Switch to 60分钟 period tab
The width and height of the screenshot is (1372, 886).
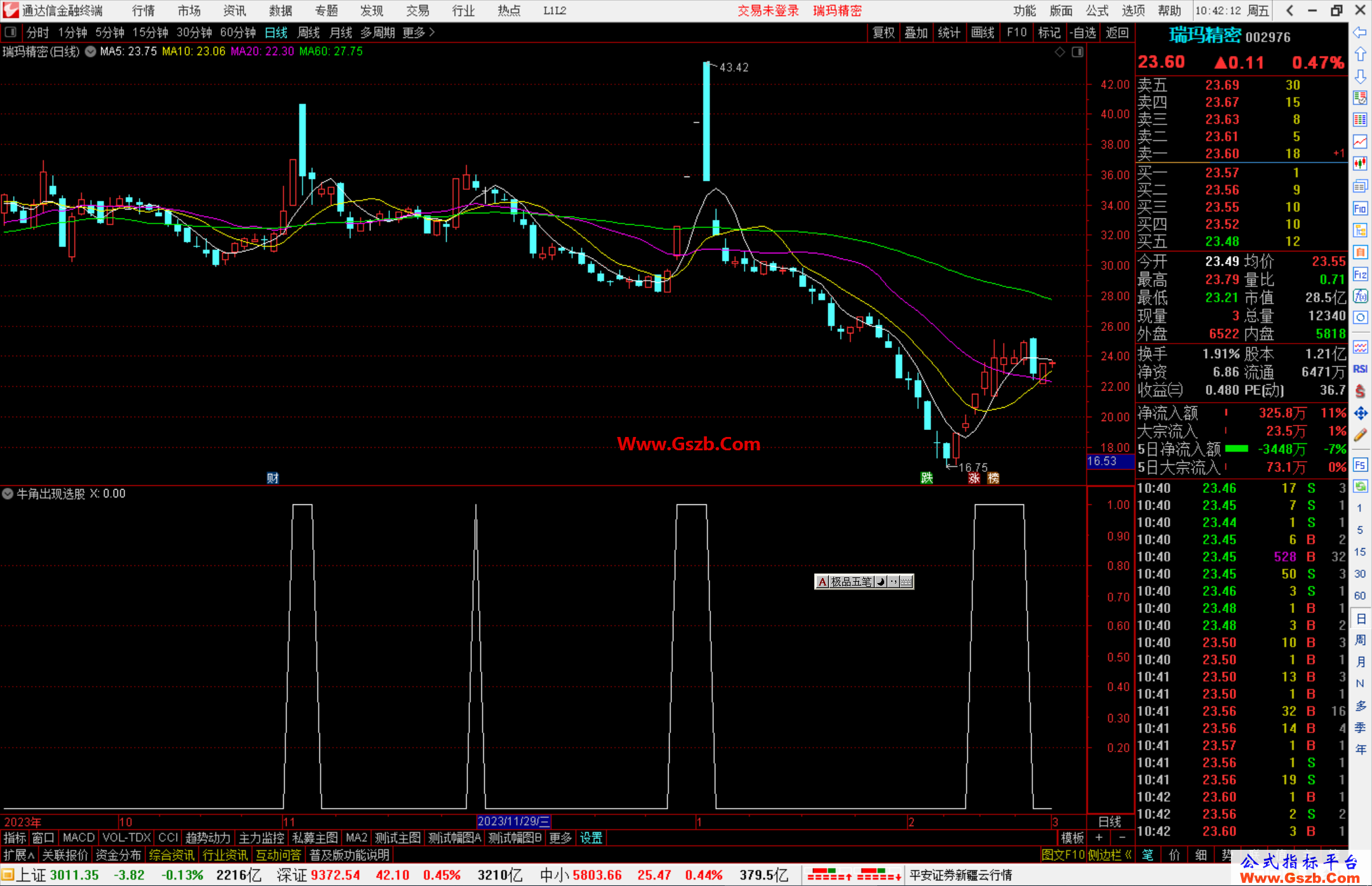(x=238, y=32)
